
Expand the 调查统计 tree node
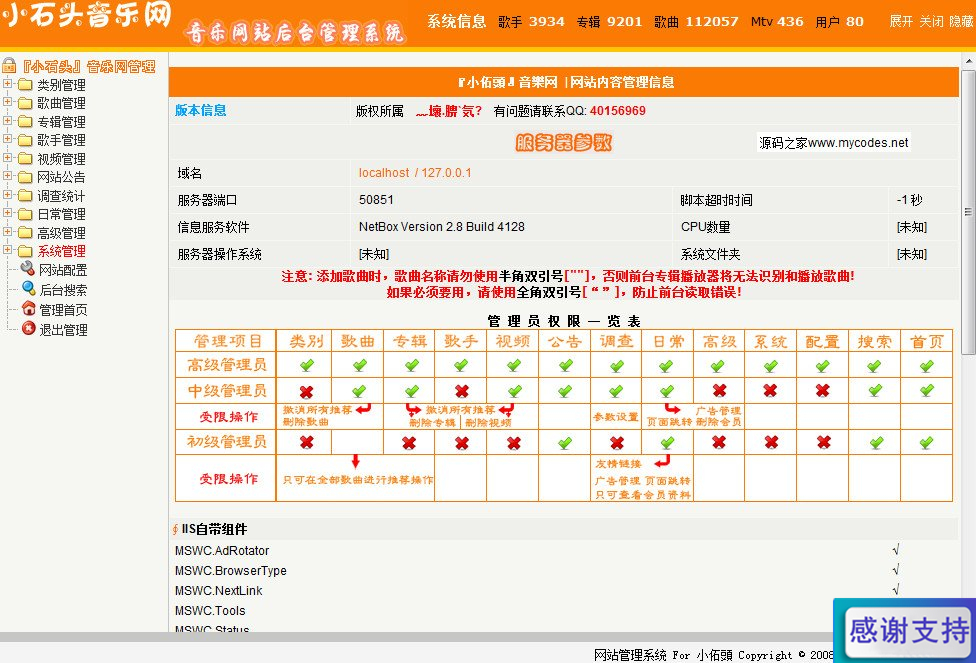coord(7,195)
